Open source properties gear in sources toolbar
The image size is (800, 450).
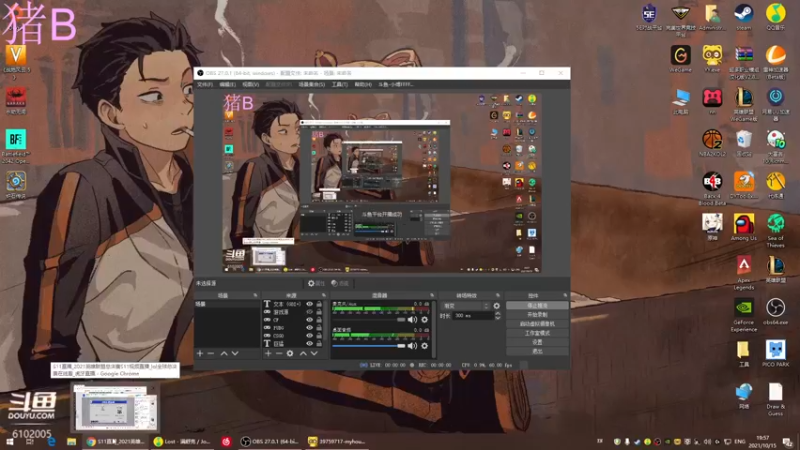pos(290,353)
